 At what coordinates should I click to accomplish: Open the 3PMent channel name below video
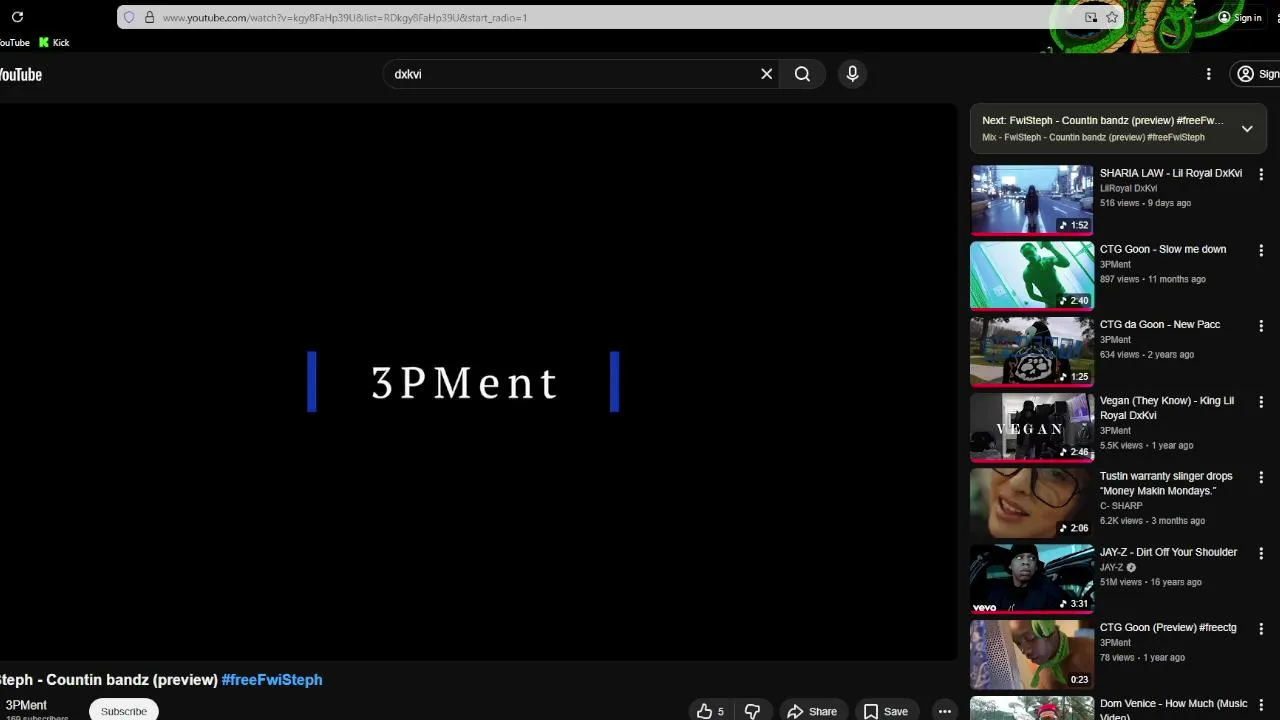pos(26,705)
